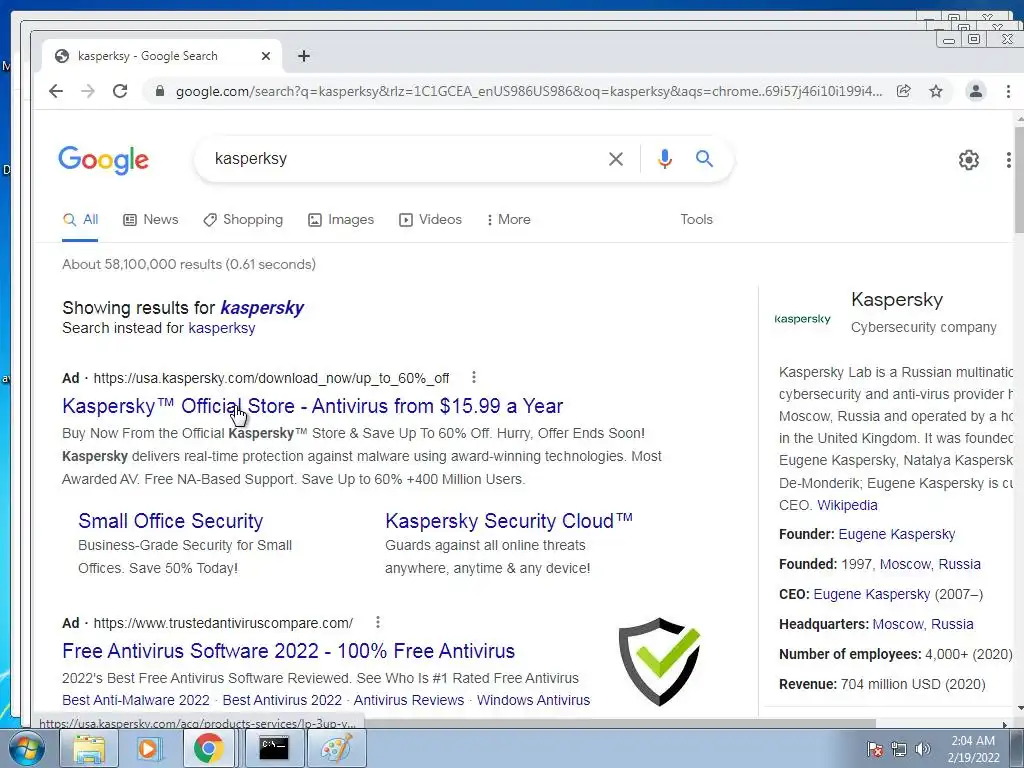
Task: Click the Best Antivirus 2022 sitelink
Action: click(x=282, y=700)
